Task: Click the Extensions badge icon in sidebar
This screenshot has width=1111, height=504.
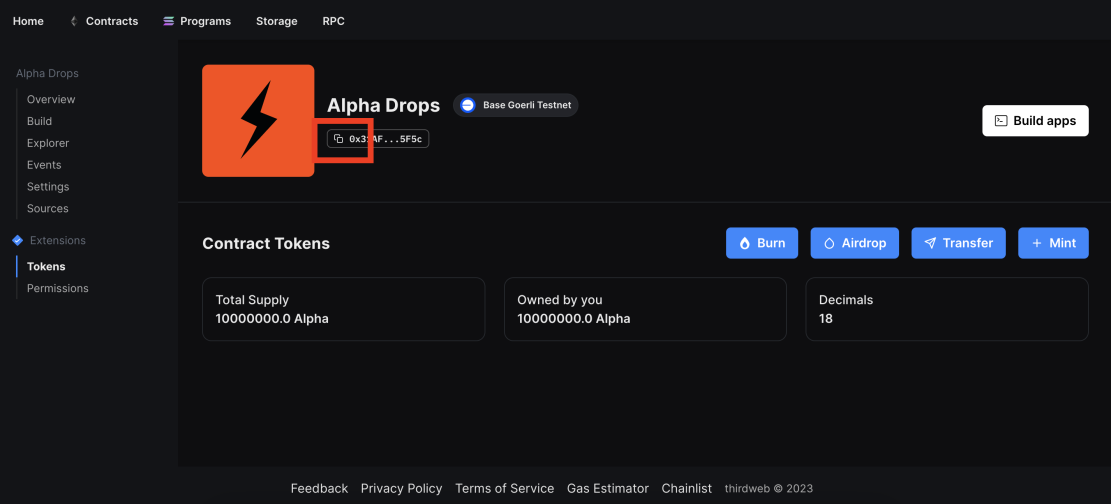Action: (18, 240)
